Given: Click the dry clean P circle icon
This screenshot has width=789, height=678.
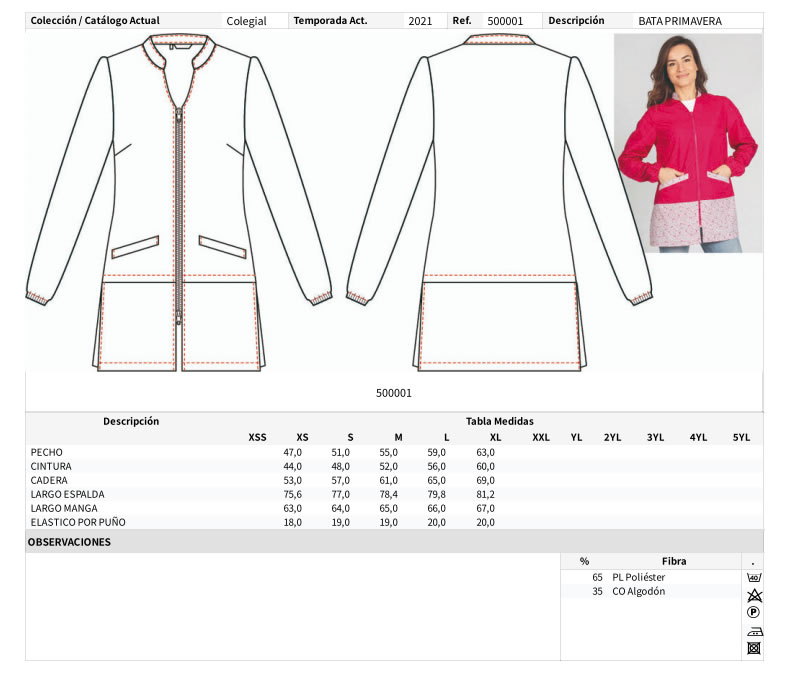Looking at the screenshot, I should click(752, 612).
